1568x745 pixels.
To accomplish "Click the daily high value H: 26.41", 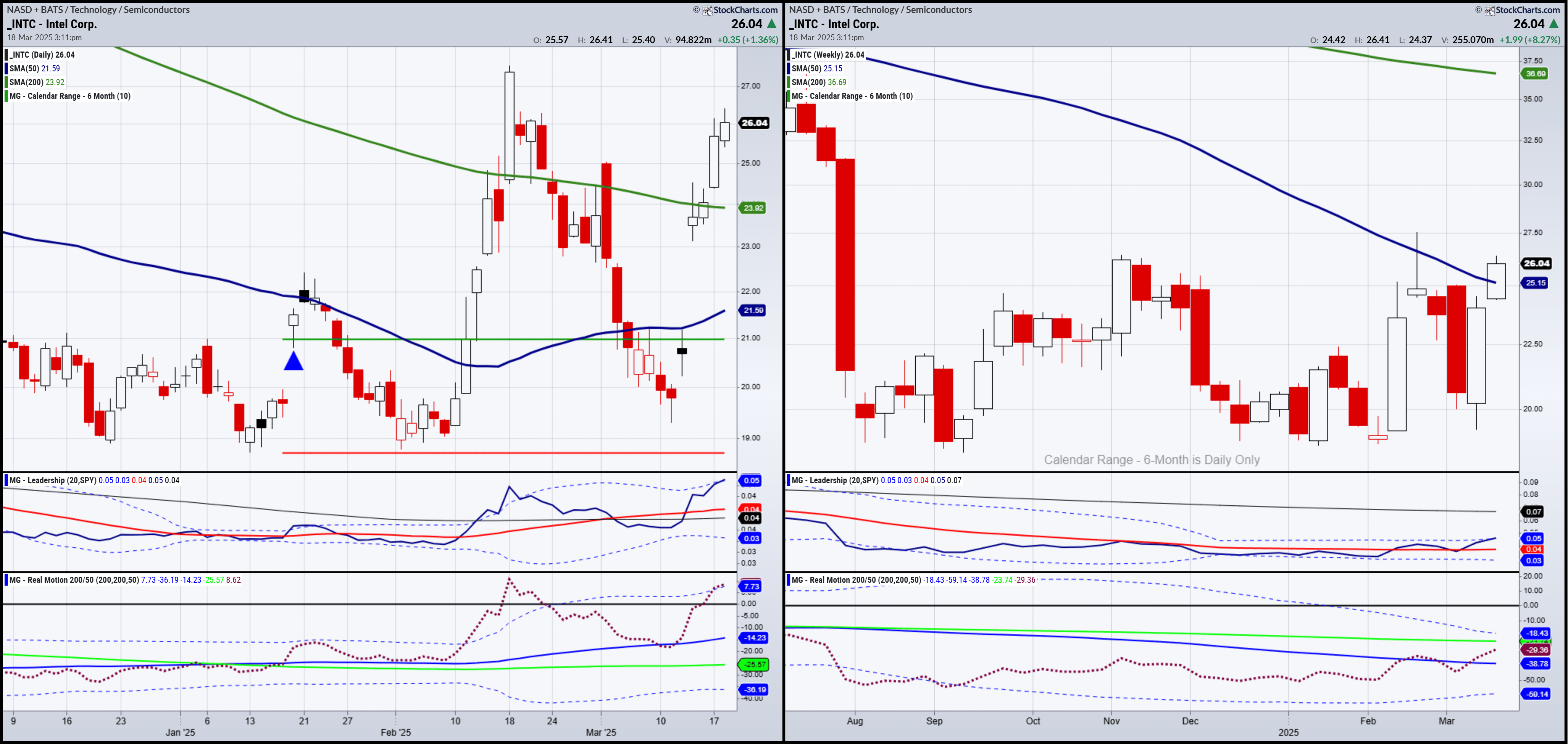I will click(x=595, y=40).
